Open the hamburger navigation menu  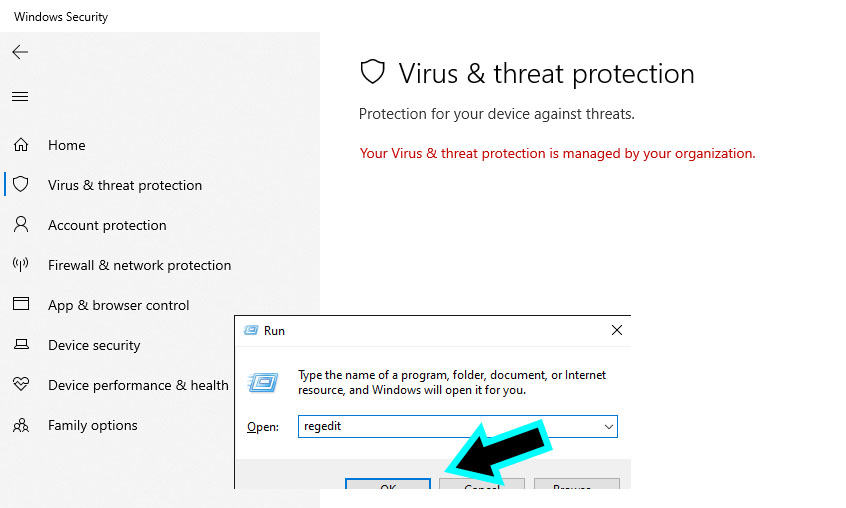click(20, 97)
